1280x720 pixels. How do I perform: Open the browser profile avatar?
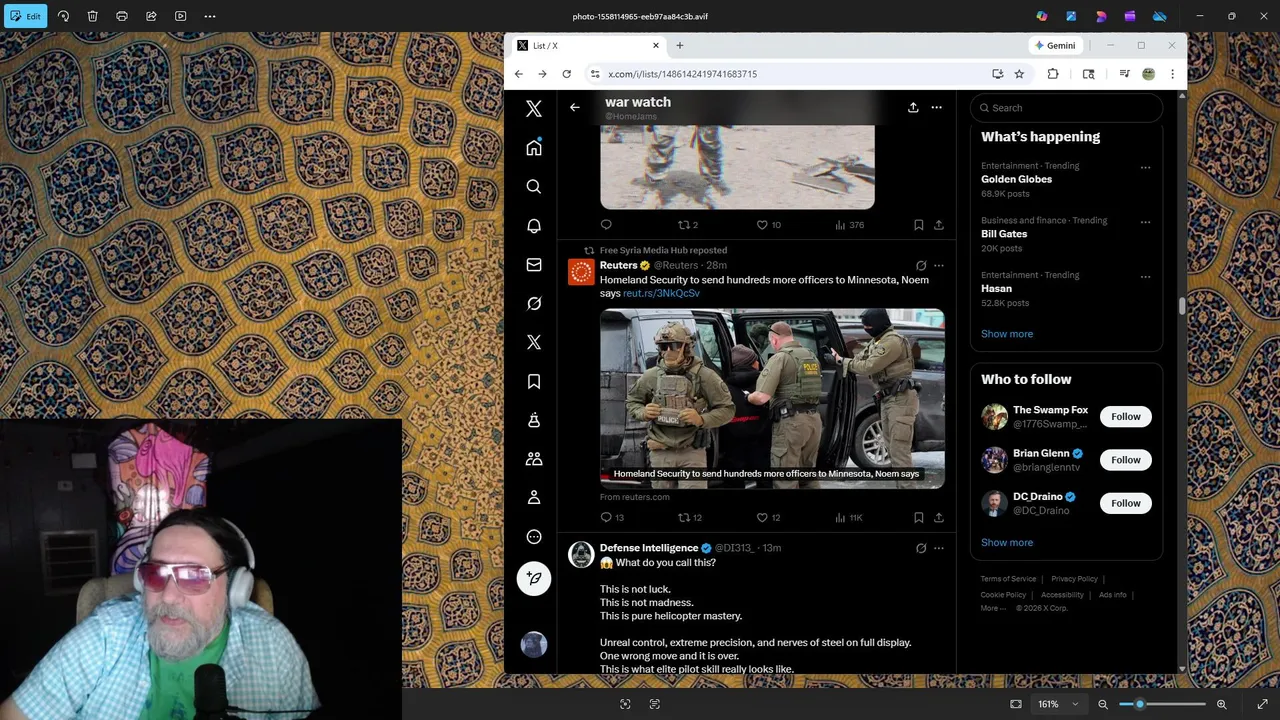[1148, 74]
